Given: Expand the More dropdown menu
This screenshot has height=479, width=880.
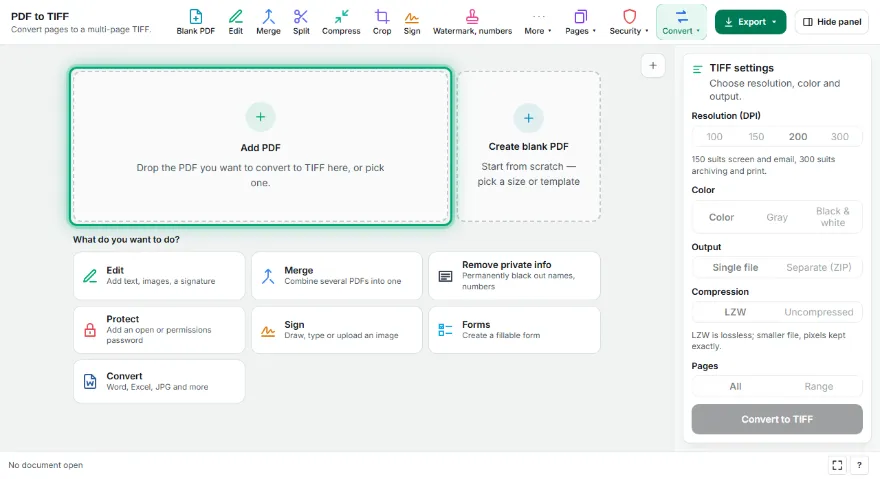Looking at the screenshot, I should coord(538,22).
